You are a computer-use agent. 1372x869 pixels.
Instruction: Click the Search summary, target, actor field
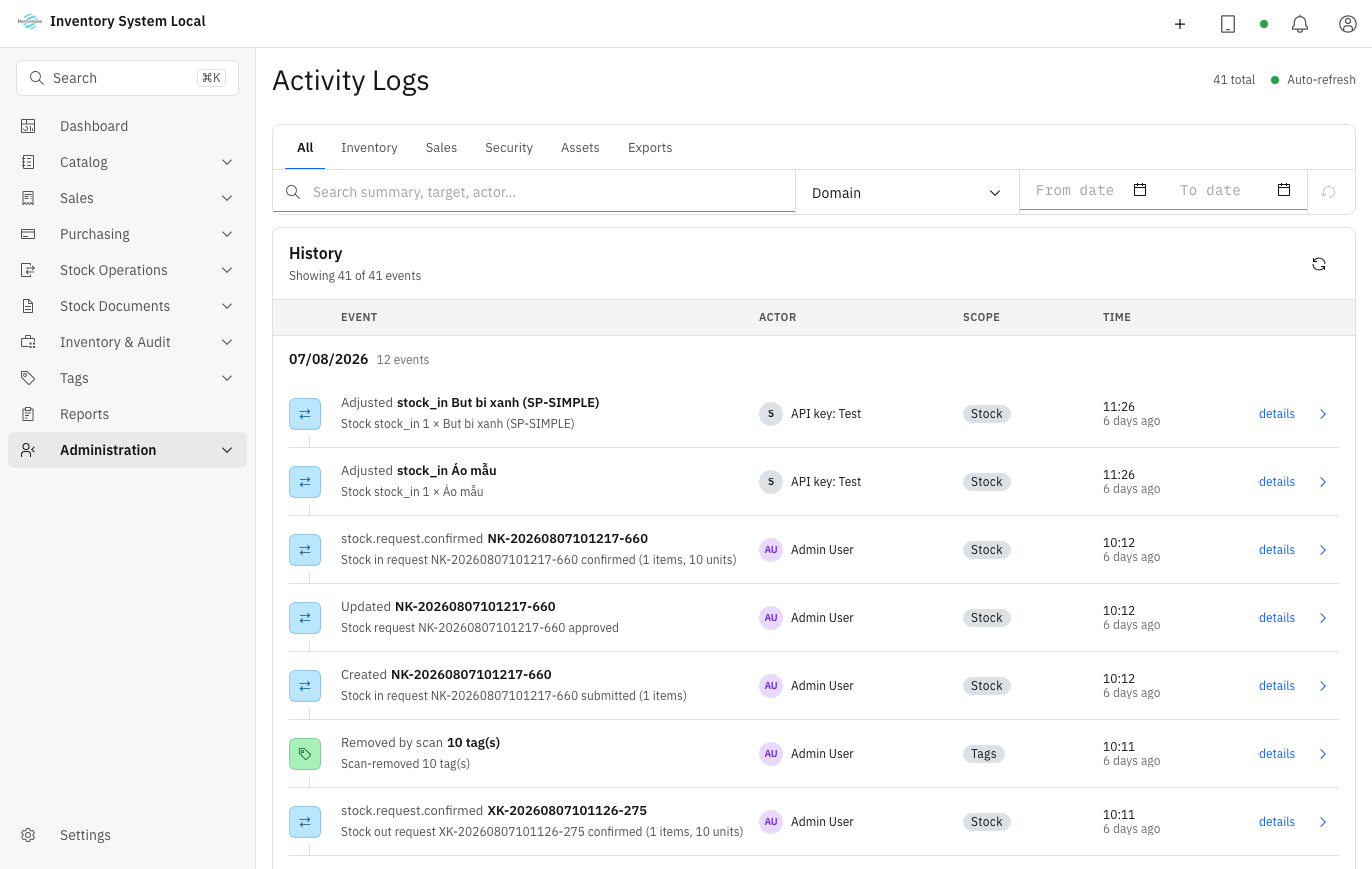tap(534, 192)
